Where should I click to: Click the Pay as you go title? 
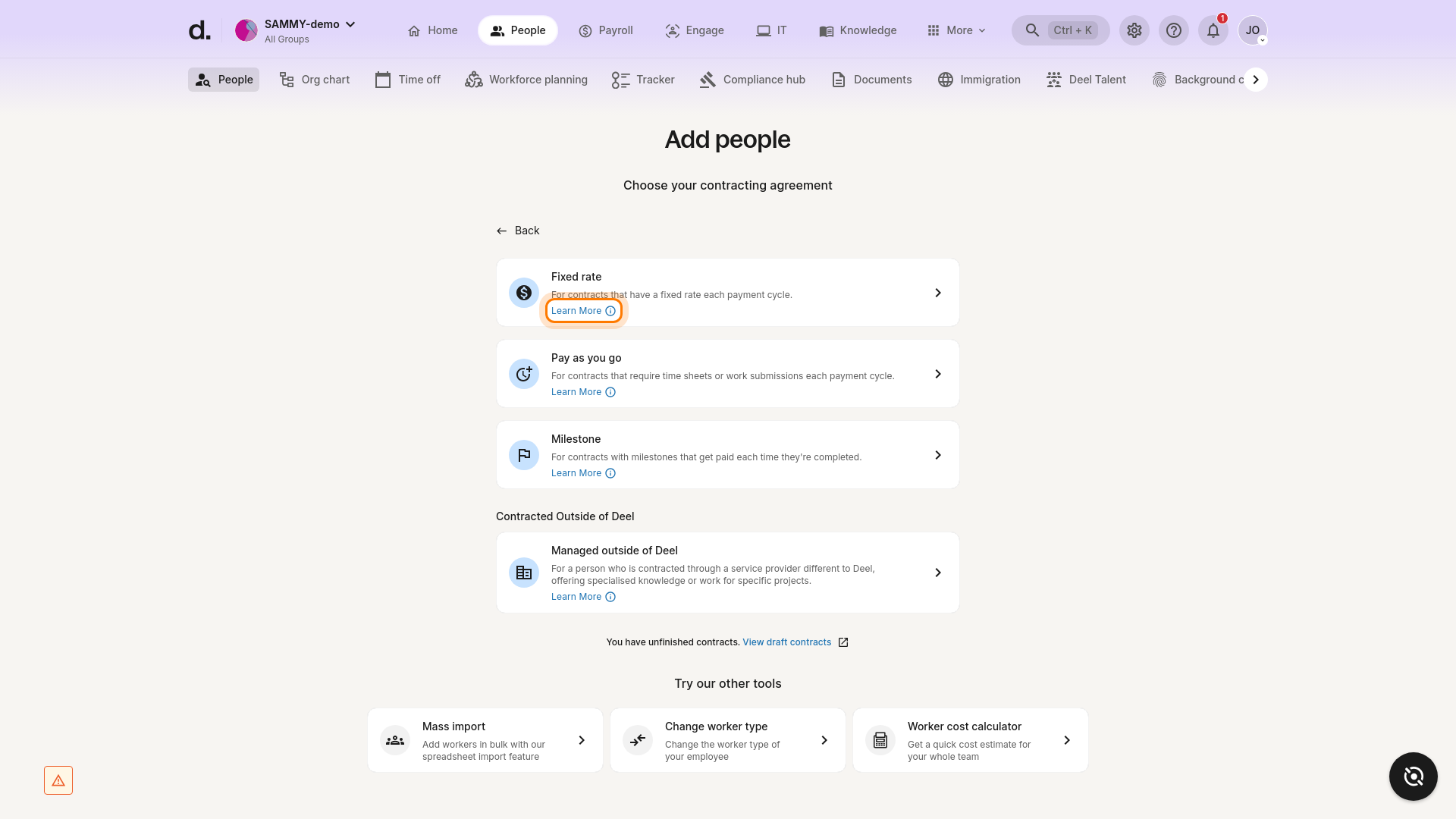(x=586, y=358)
